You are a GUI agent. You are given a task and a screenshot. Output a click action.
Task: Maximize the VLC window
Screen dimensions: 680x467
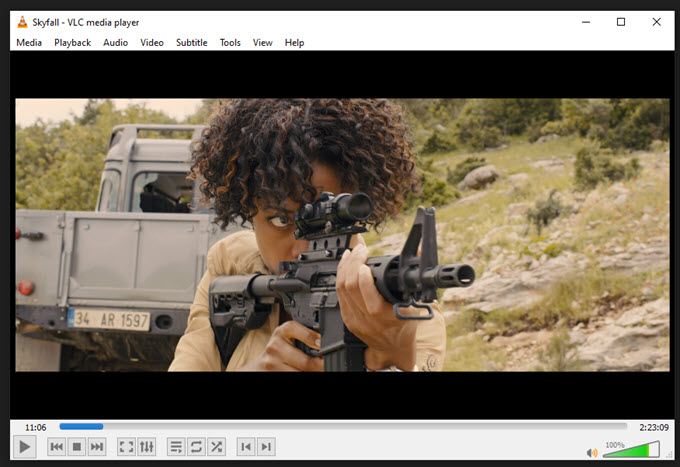coord(621,22)
